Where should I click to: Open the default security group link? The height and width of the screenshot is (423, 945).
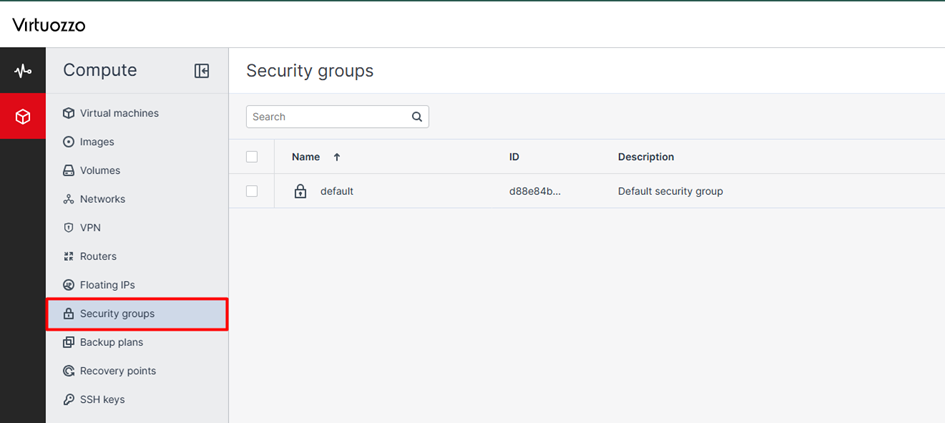[x=337, y=191]
